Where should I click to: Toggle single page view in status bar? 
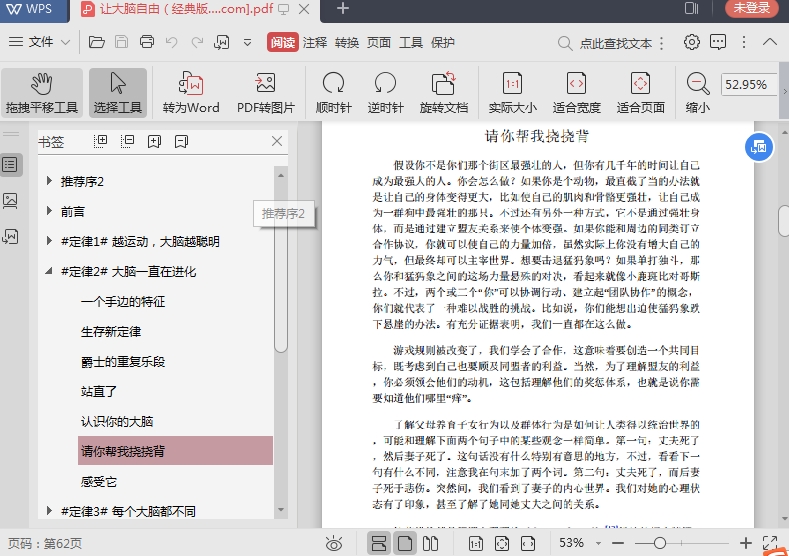click(x=405, y=543)
